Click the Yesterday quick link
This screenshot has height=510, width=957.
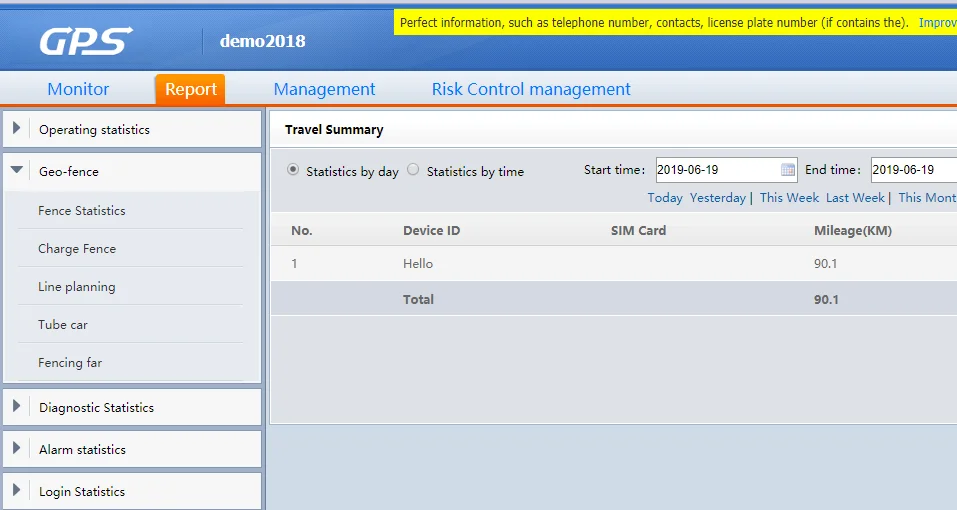[x=717, y=198]
